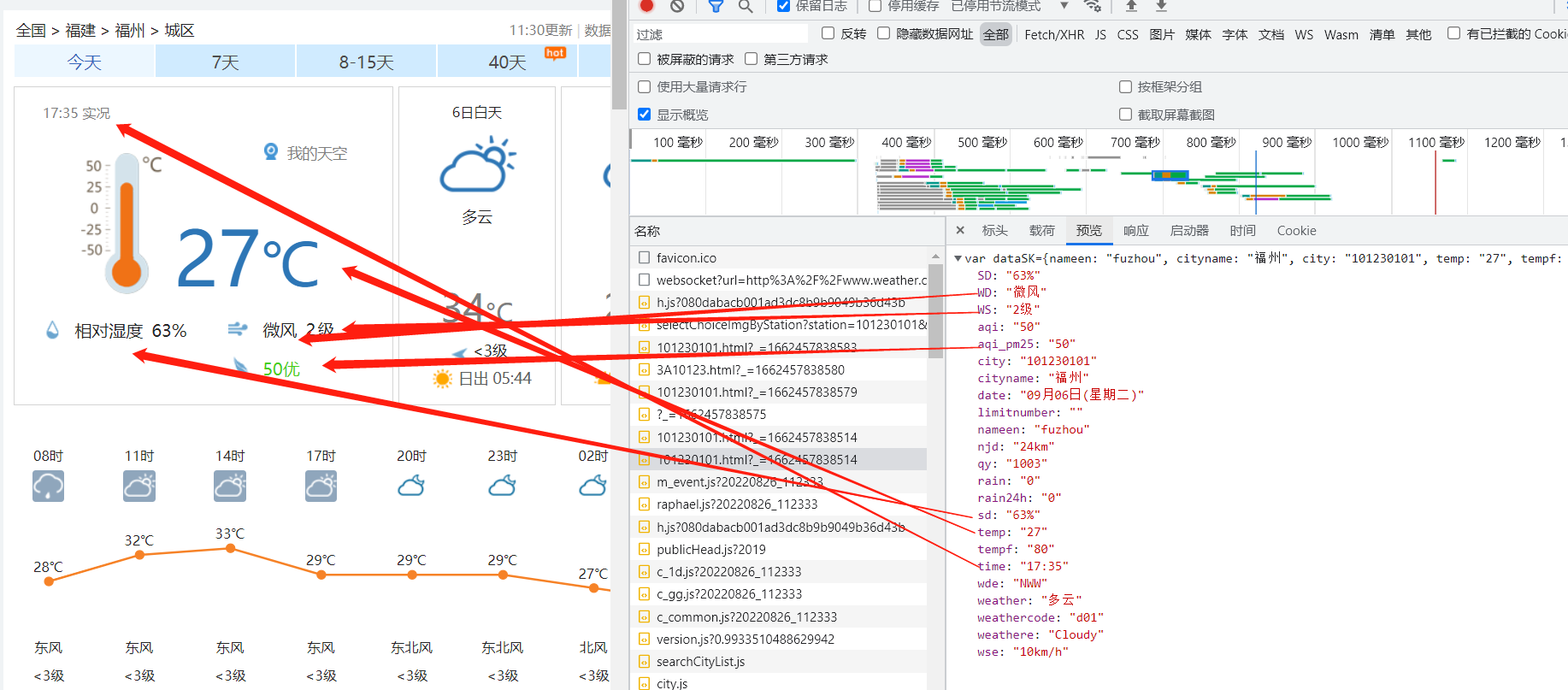Check the 反转 filter checkbox

tap(828, 33)
